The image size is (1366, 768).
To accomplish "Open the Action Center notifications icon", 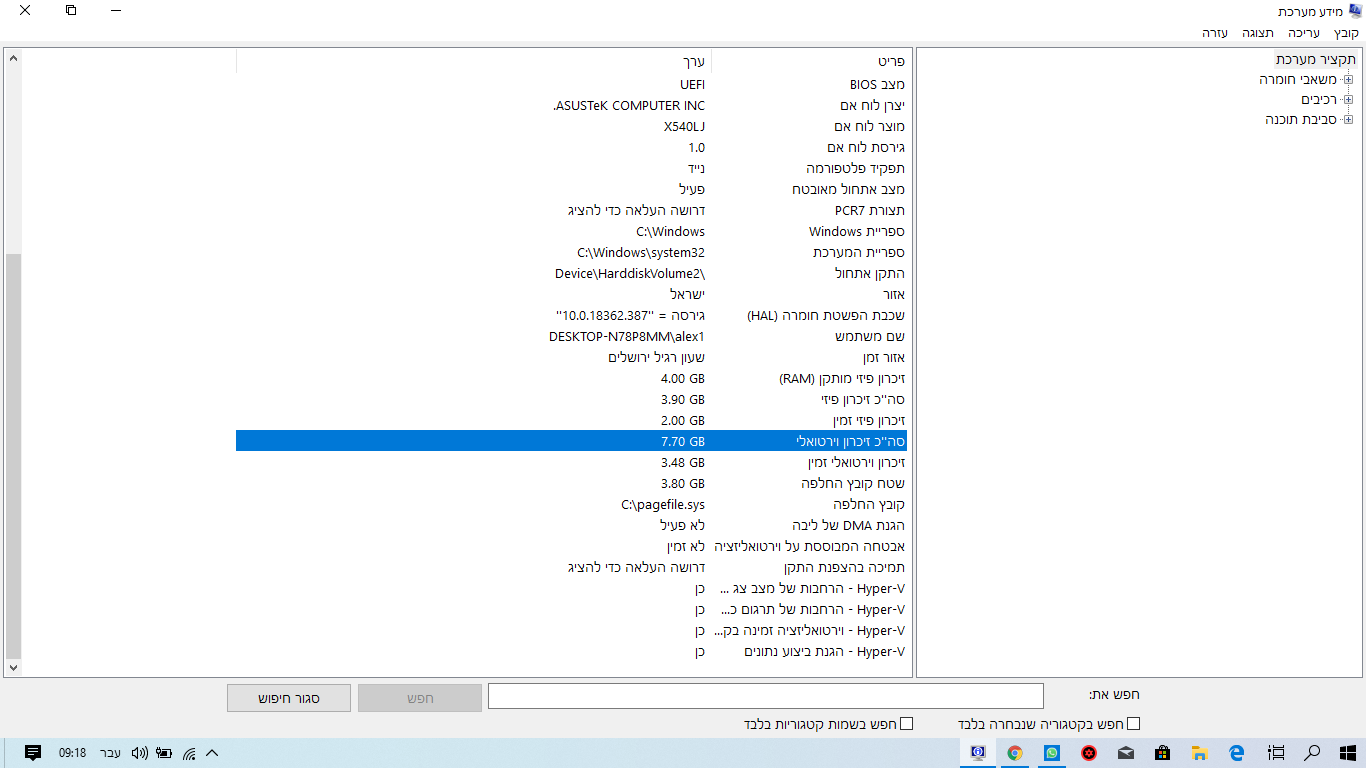I will pos(32,753).
